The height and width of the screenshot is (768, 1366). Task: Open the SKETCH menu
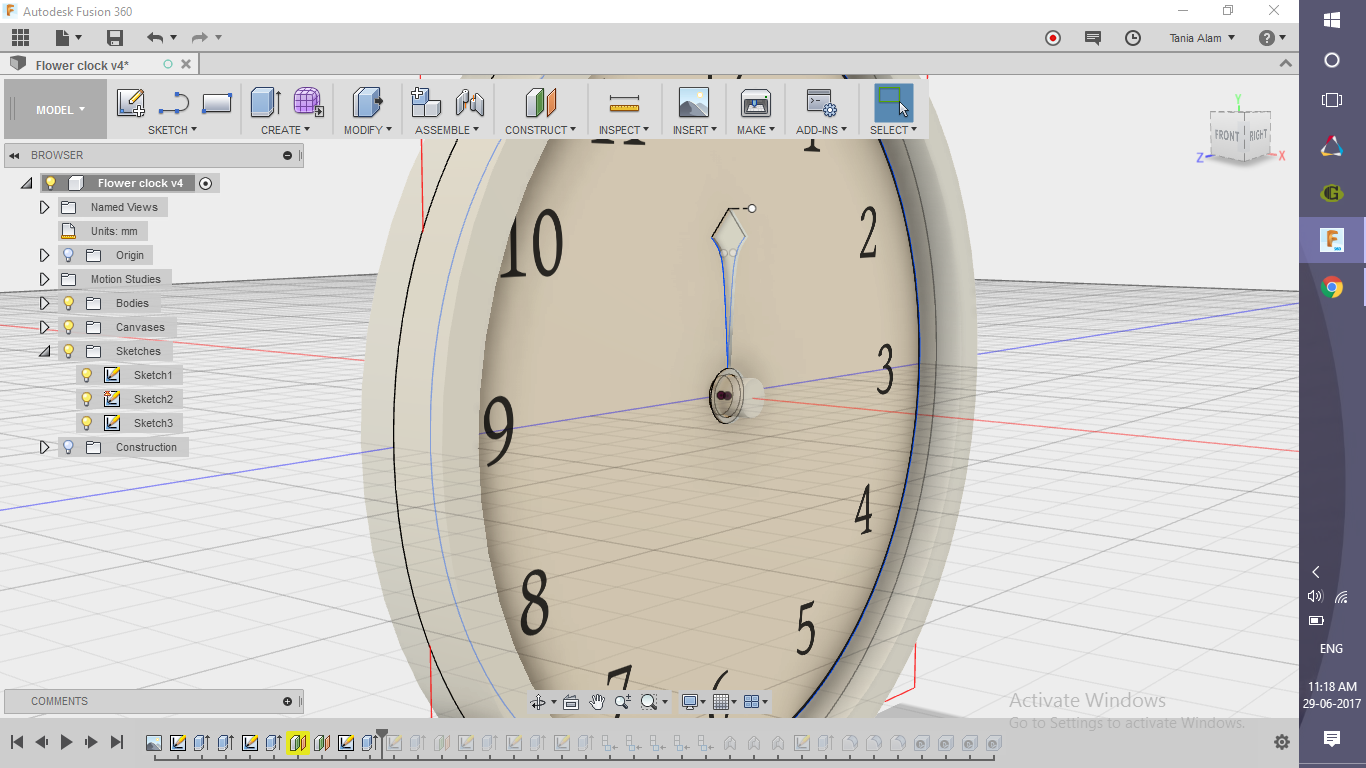pyautogui.click(x=172, y=130)
